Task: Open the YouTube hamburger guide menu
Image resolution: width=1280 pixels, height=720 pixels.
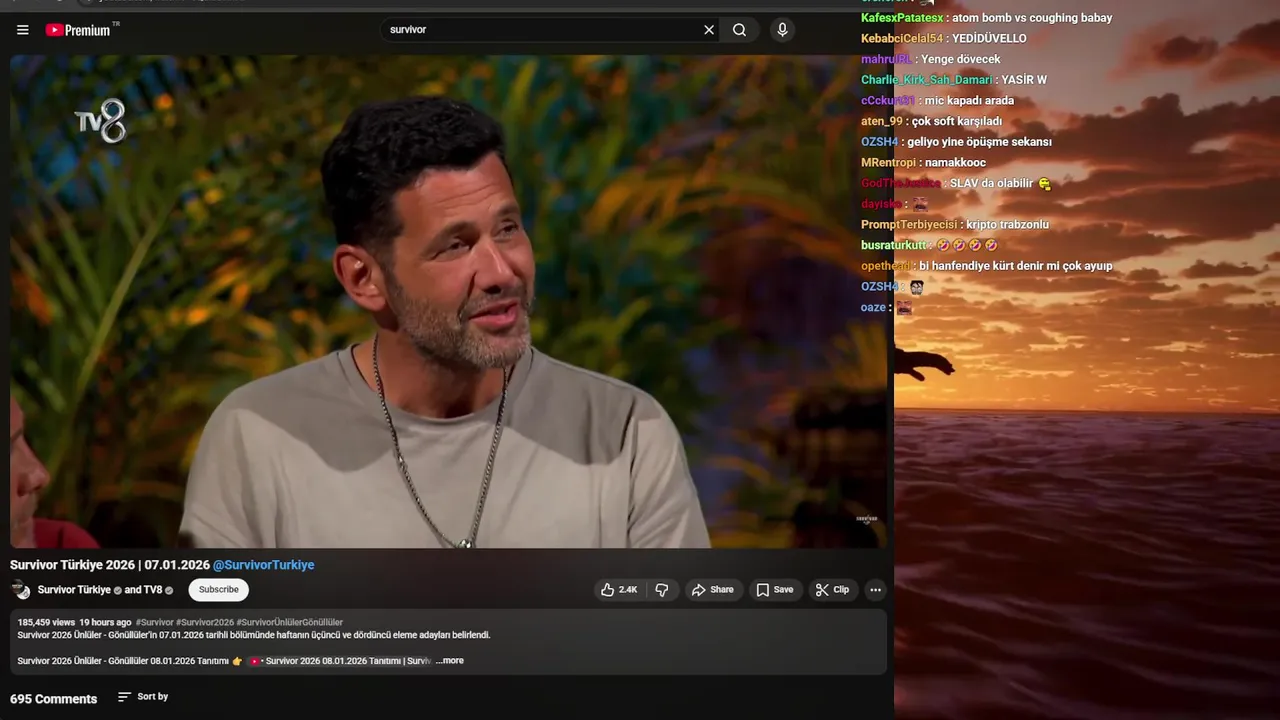Action: pos(22,30)
